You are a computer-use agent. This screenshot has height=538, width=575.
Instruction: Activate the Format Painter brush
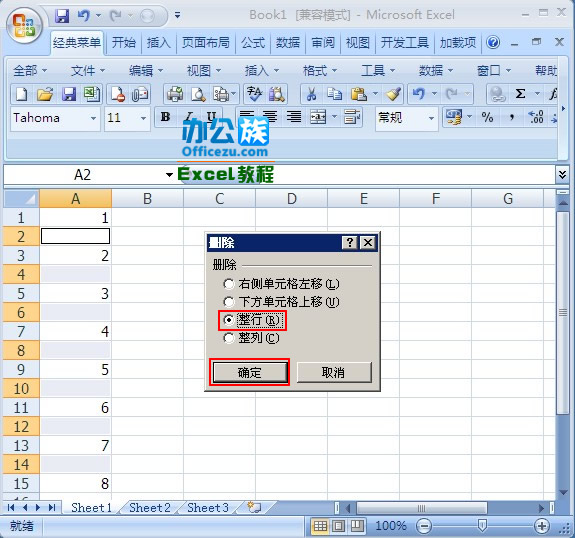point(393,94)
